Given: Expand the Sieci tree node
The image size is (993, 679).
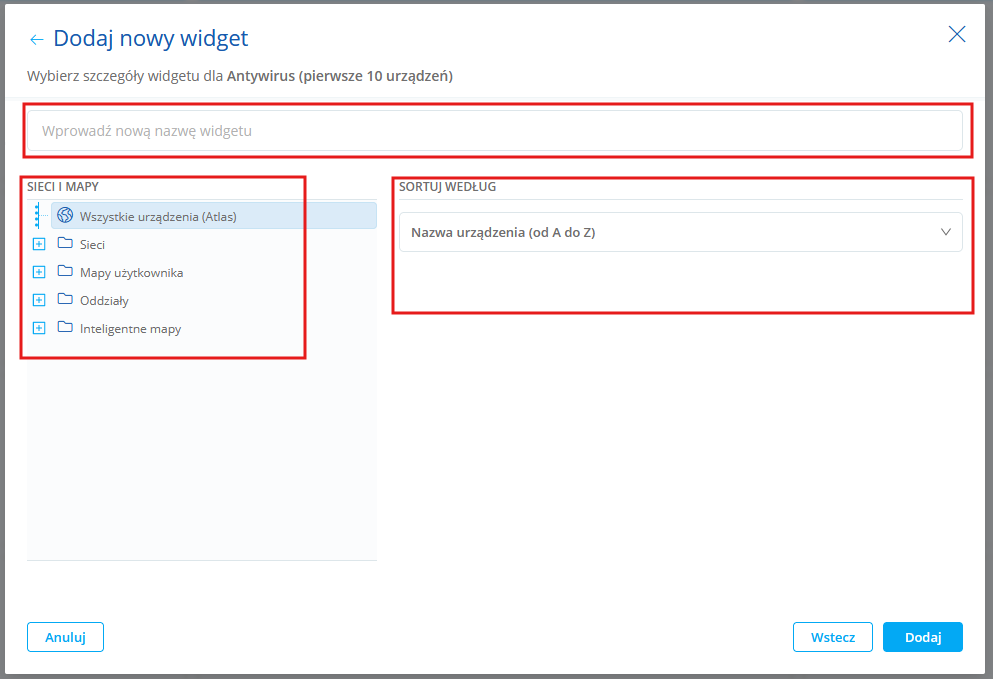Looking at the screenshot, I should [x=39, y=244].
